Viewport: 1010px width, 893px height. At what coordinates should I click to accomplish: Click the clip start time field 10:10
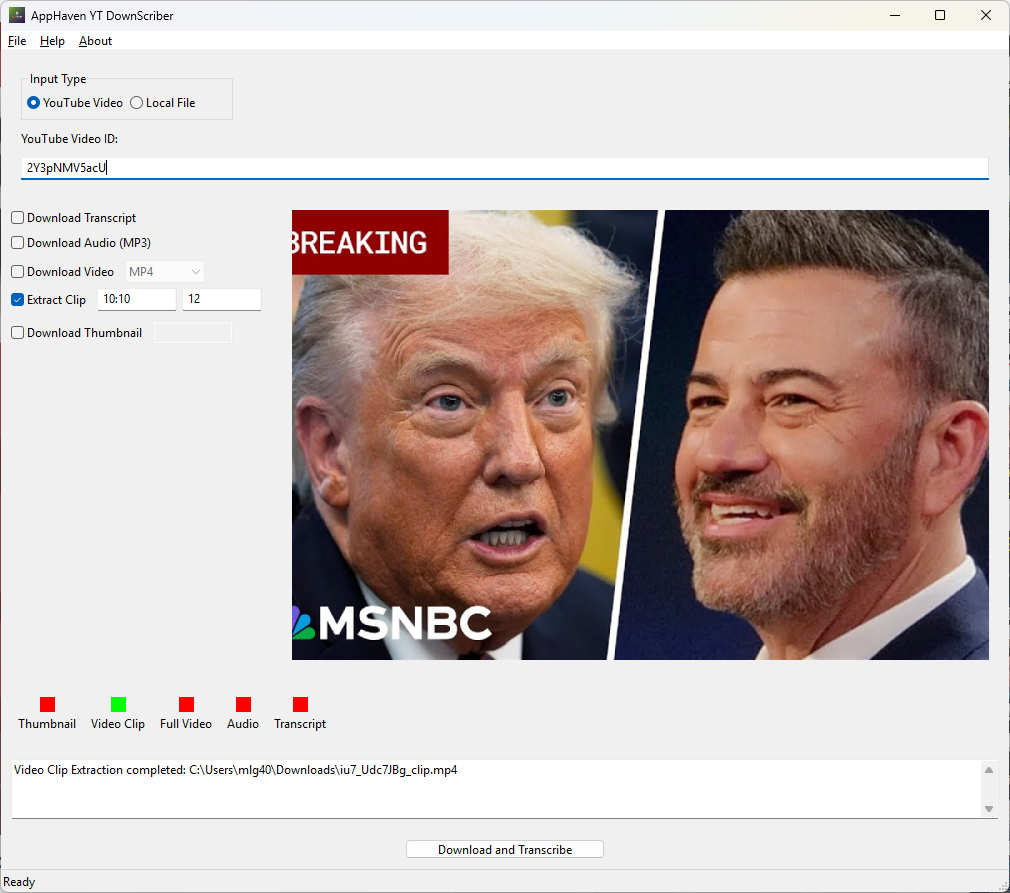(x=136, y=300)
